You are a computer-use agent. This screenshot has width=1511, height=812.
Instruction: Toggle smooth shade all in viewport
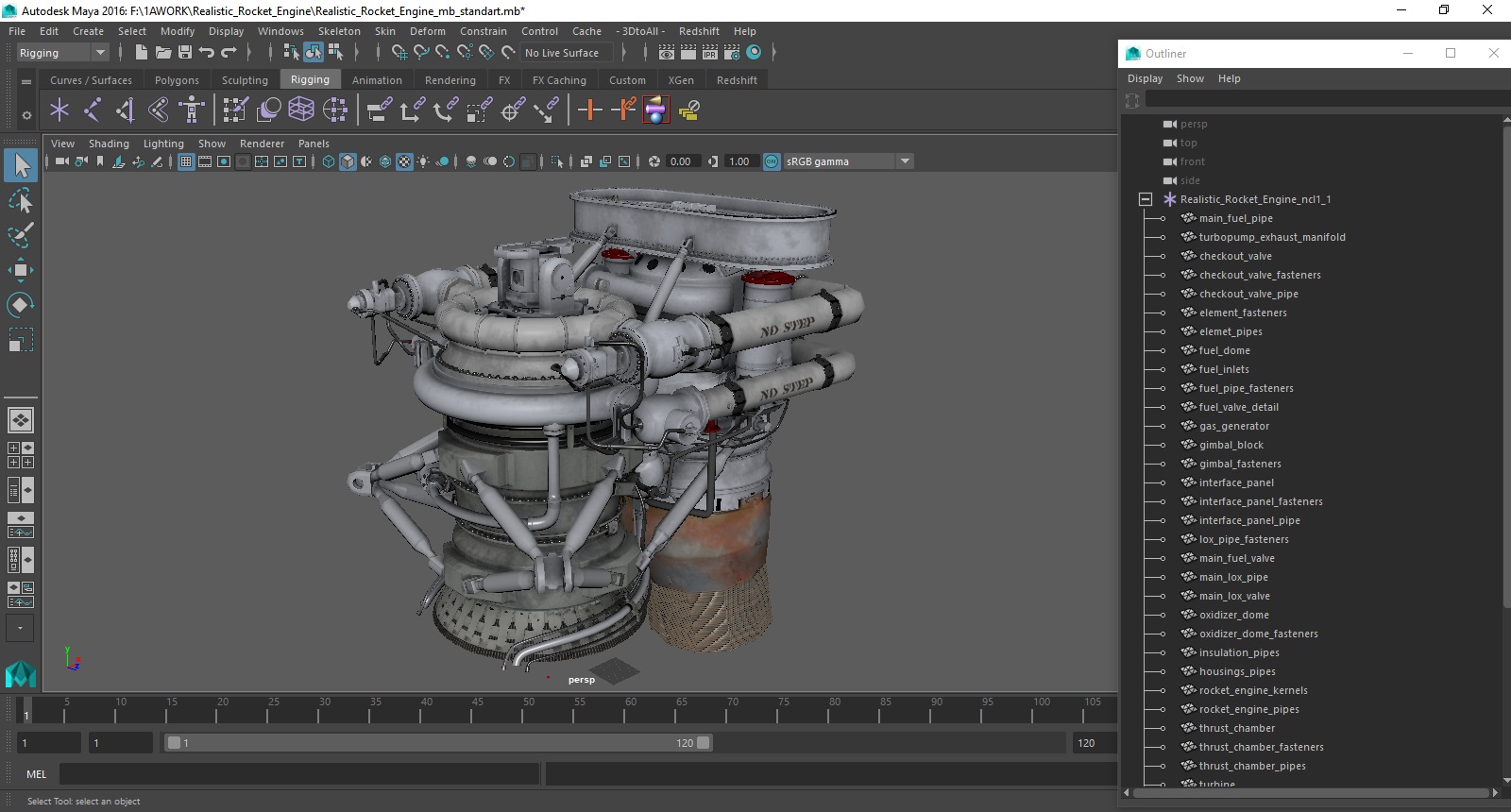(348, 161)
